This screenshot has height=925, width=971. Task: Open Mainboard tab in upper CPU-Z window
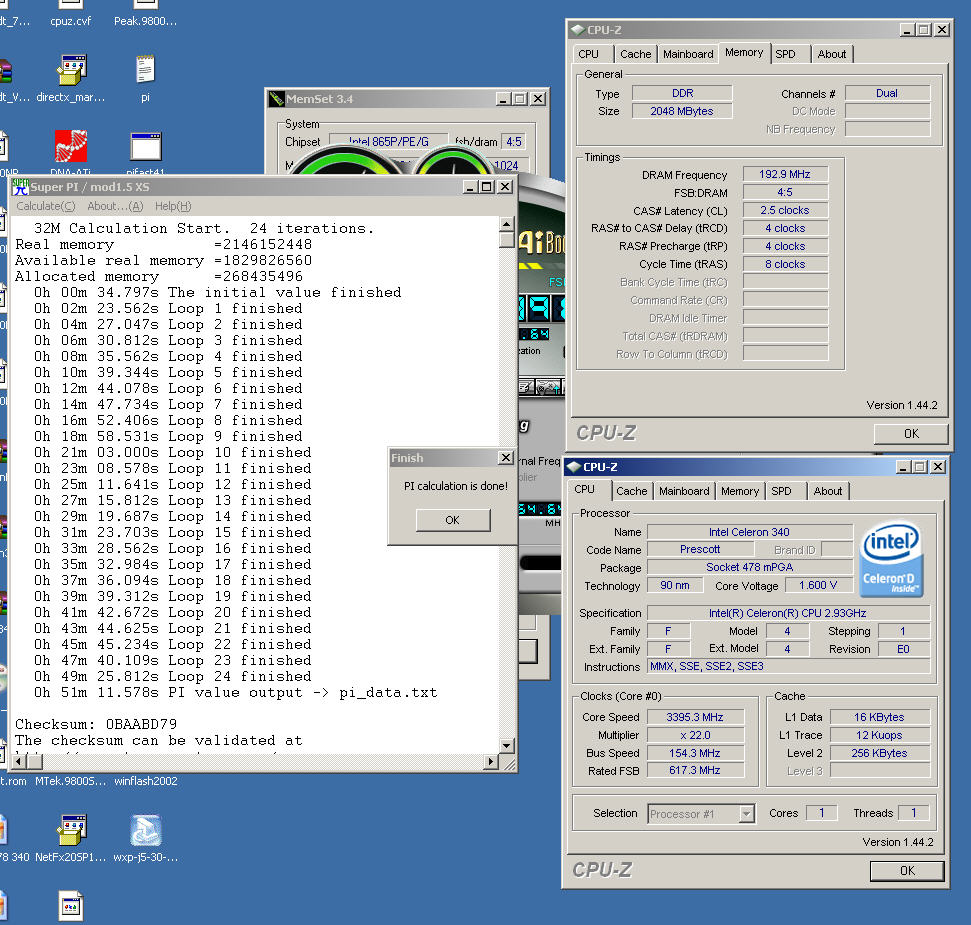pos(688,54)
